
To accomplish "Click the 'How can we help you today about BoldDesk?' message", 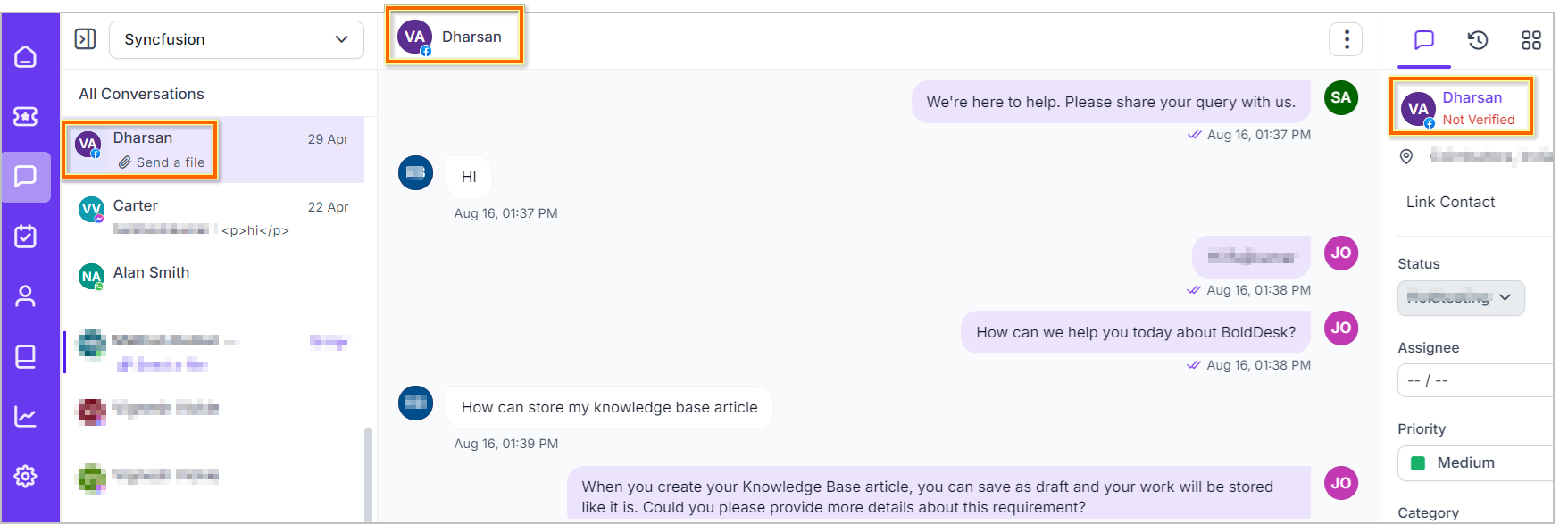I will click(x=1136, y=332).
